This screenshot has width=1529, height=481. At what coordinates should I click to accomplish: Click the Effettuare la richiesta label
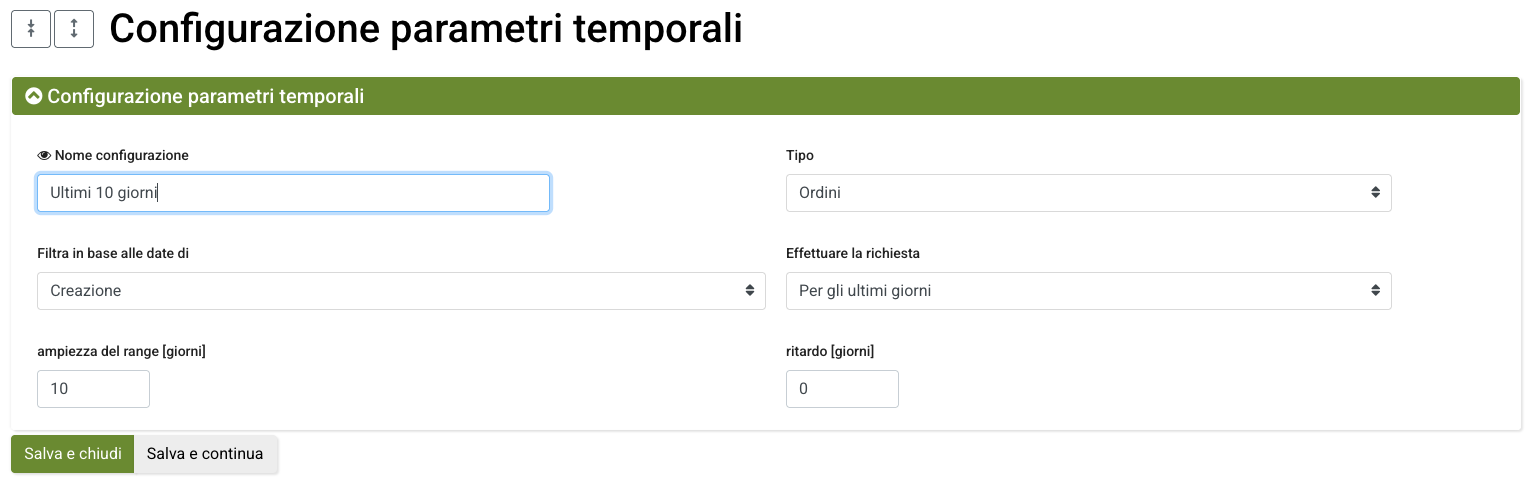pos(853,254)
